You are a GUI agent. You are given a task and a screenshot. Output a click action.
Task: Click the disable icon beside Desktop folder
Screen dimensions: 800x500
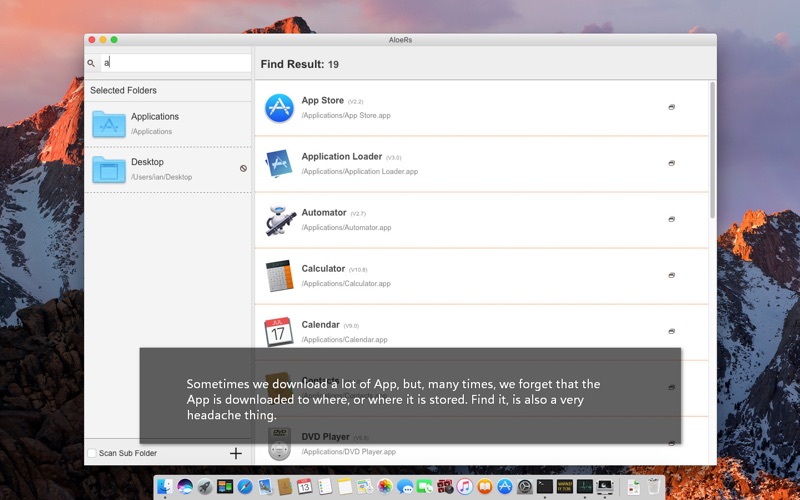pyautogui.click(x=243, y=168)
